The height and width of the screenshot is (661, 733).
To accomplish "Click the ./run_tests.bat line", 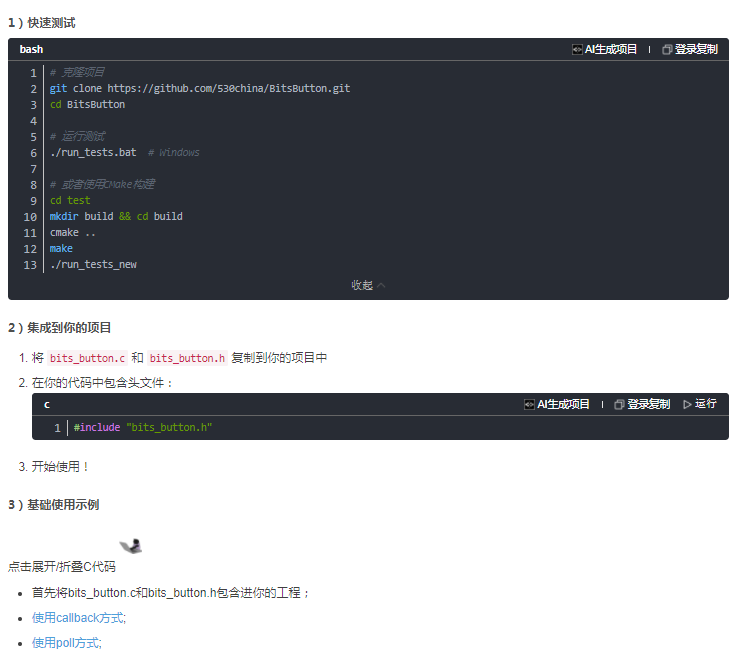I will (124, 152).
